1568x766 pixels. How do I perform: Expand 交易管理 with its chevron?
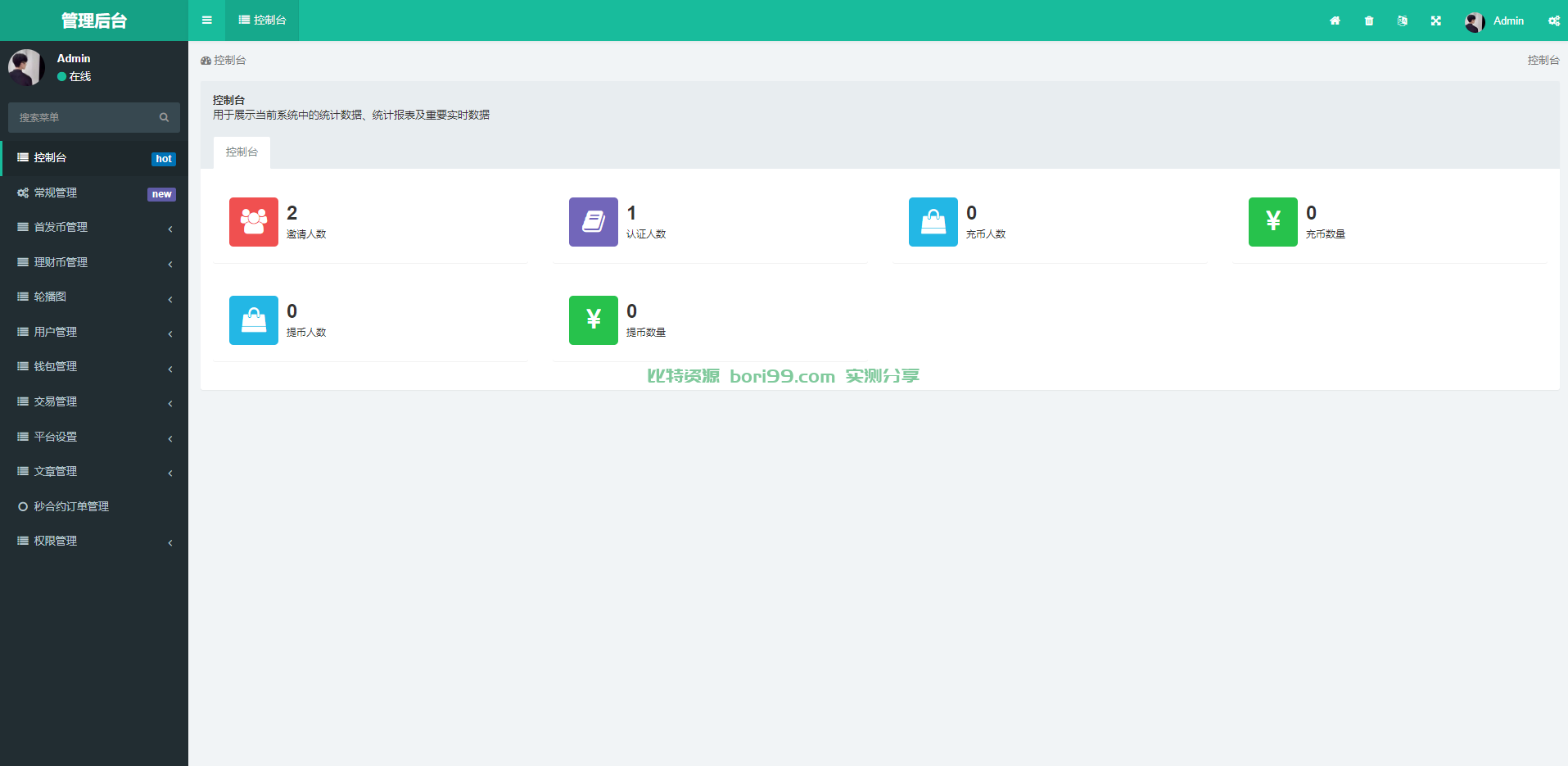[x=170, y=403]
